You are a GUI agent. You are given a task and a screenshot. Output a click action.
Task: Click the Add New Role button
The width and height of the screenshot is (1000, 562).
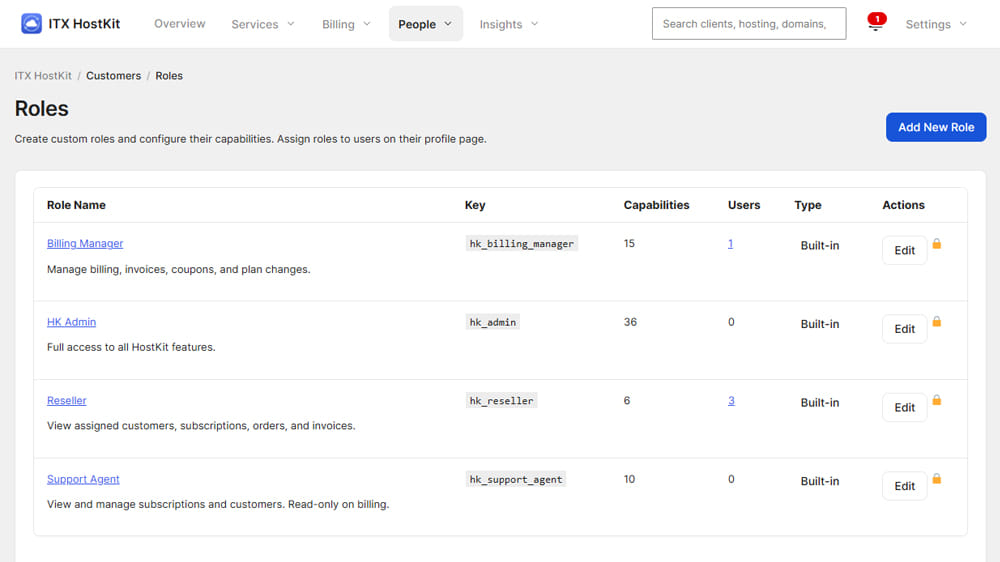[936, 127]
